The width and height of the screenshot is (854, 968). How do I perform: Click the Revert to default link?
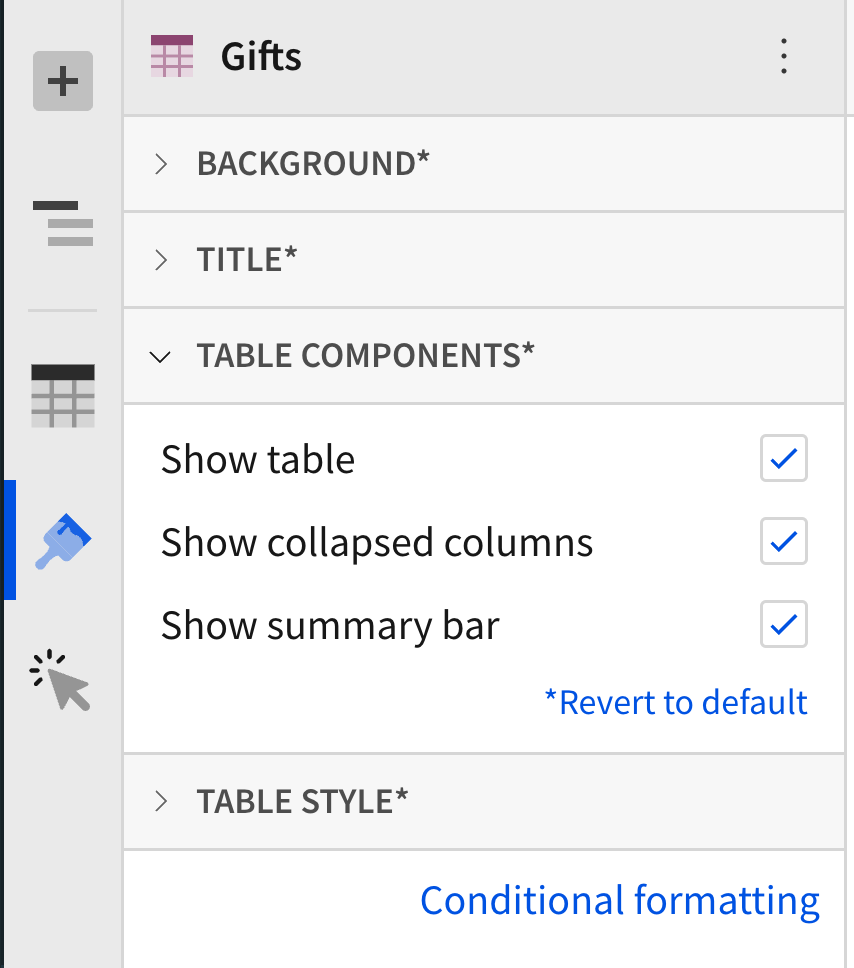coord(676,702)
